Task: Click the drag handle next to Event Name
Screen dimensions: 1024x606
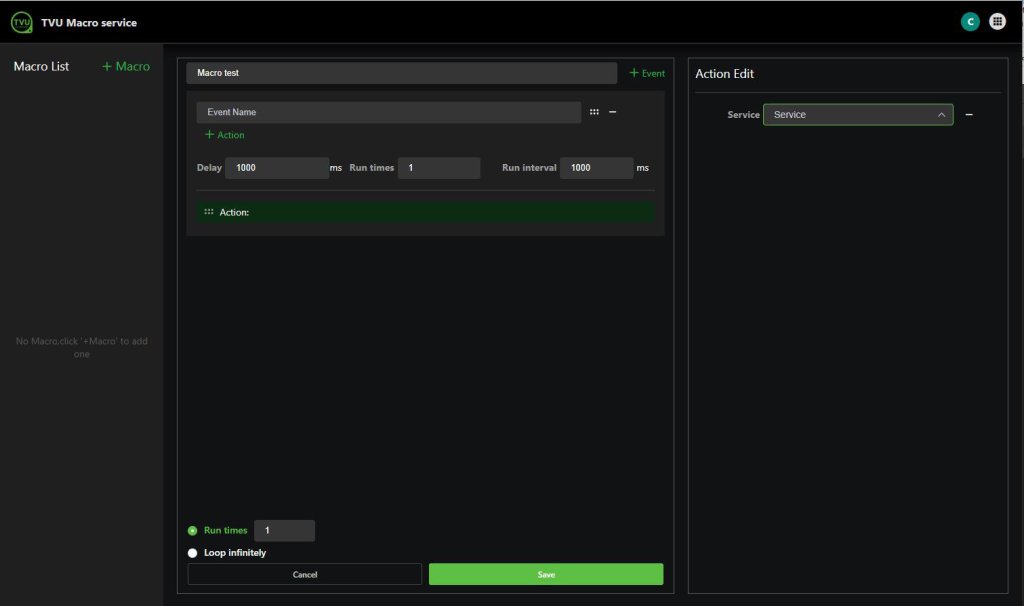Action: point(596,111)
